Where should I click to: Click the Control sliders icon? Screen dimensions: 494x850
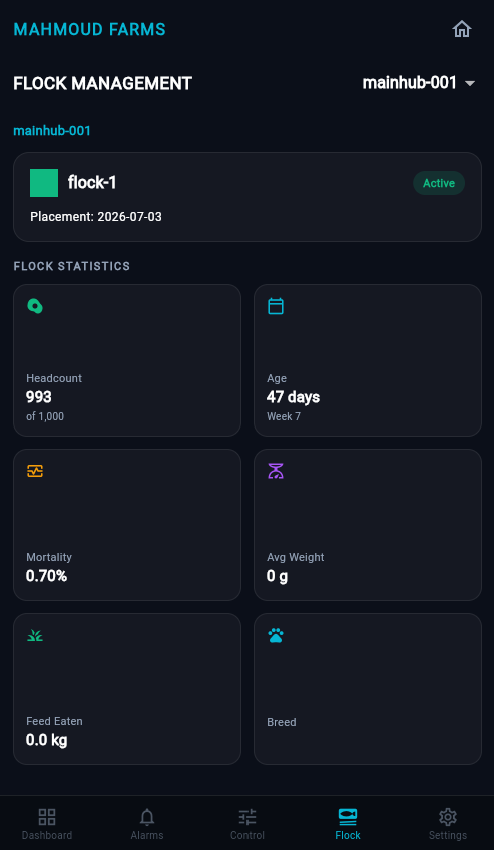247,817
